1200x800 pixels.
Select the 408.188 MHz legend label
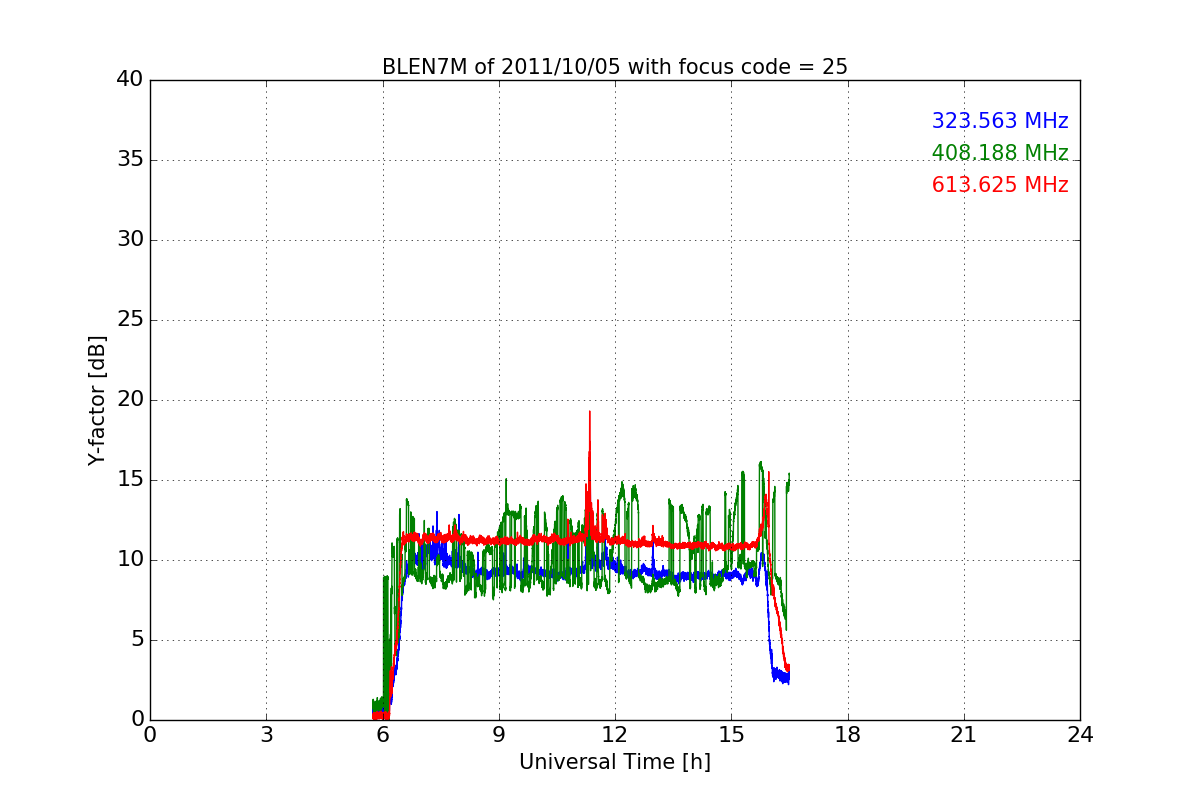click(x=1000, y=153)
